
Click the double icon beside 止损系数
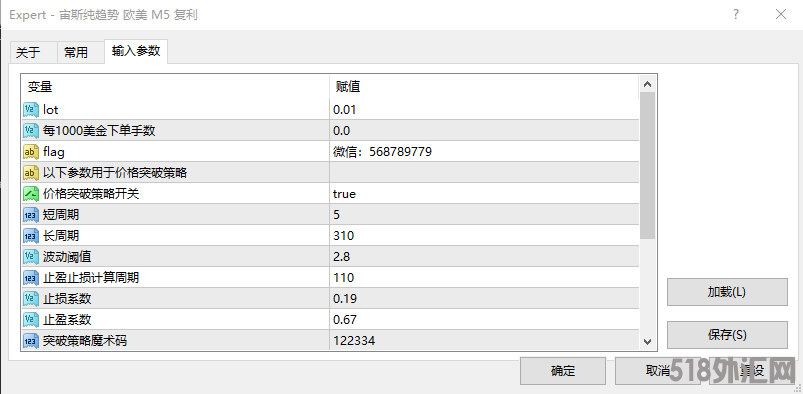tap(31, 299)
